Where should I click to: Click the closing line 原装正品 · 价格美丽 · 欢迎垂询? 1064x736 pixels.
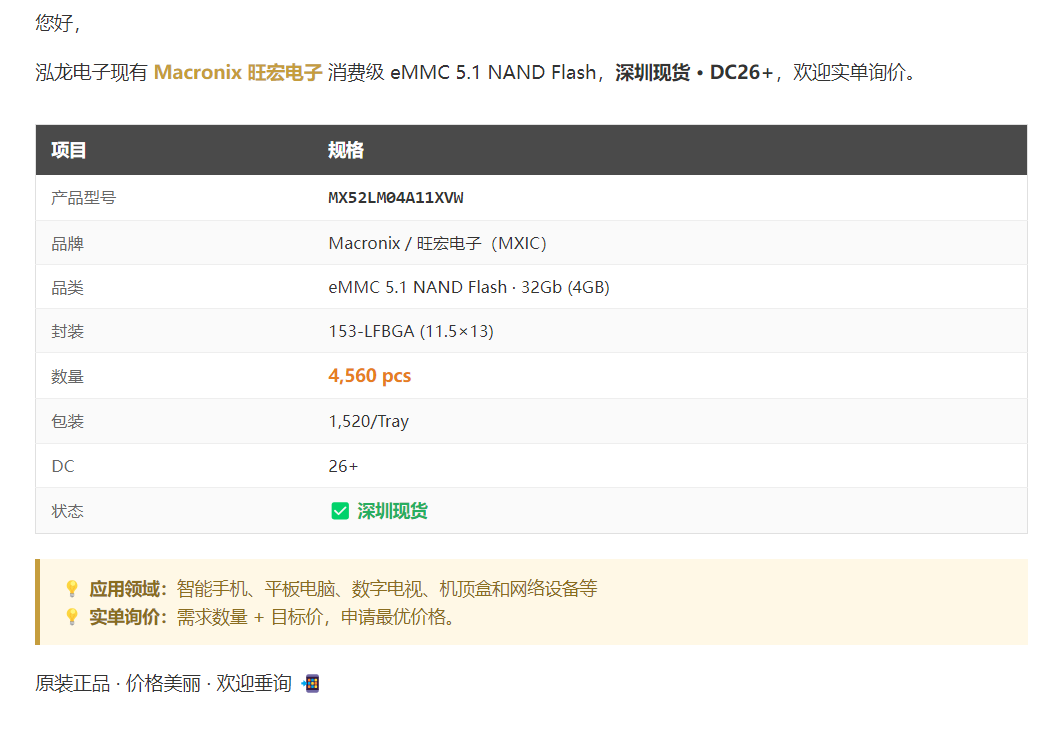tap(164, 683)
